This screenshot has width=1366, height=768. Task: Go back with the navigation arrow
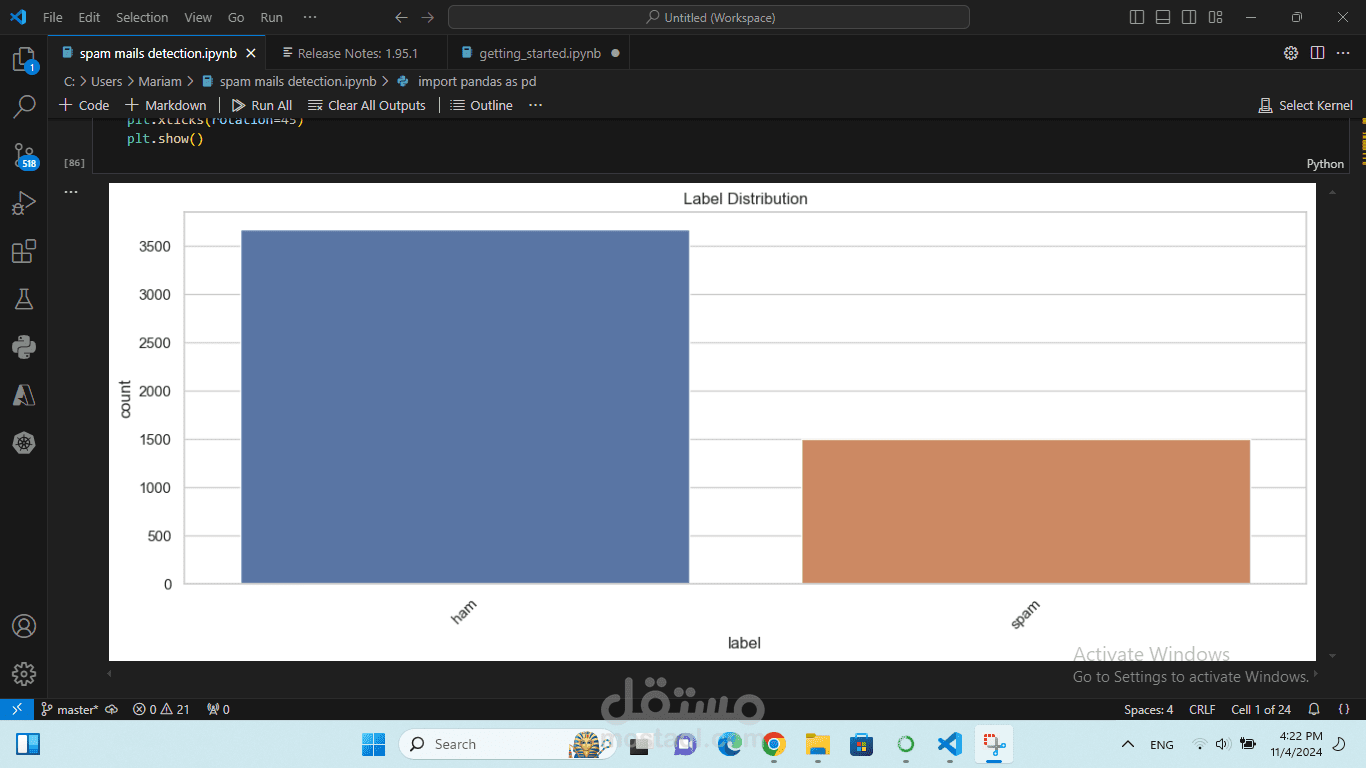tap(401, 17)
